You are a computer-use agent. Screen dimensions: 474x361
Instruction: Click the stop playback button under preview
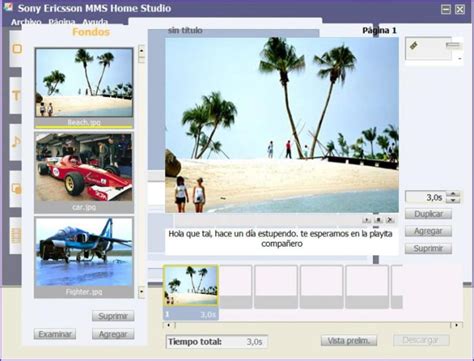[x=378, y=220]
